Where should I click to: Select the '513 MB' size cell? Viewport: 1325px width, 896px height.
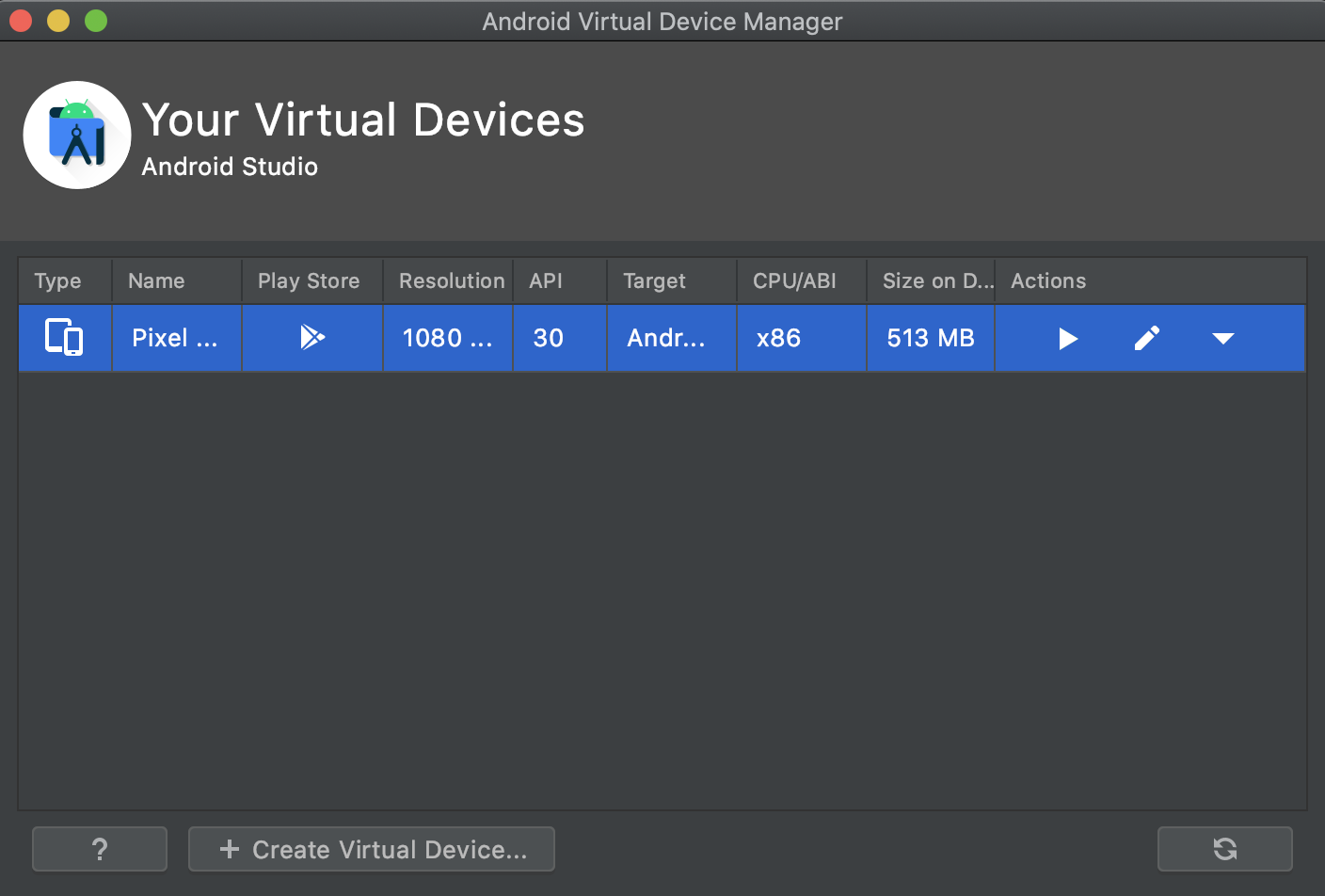click(x=931, y=338)
